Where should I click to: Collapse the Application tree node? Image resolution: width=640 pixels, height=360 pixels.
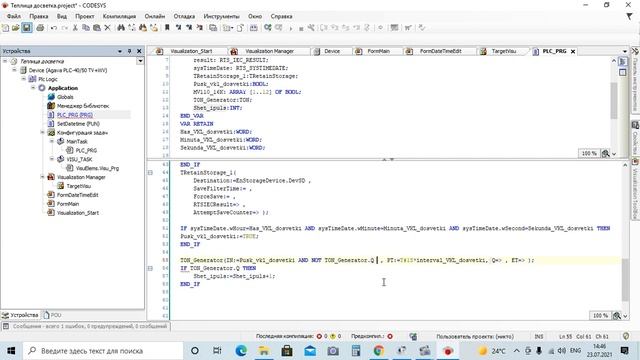[33, 88]
